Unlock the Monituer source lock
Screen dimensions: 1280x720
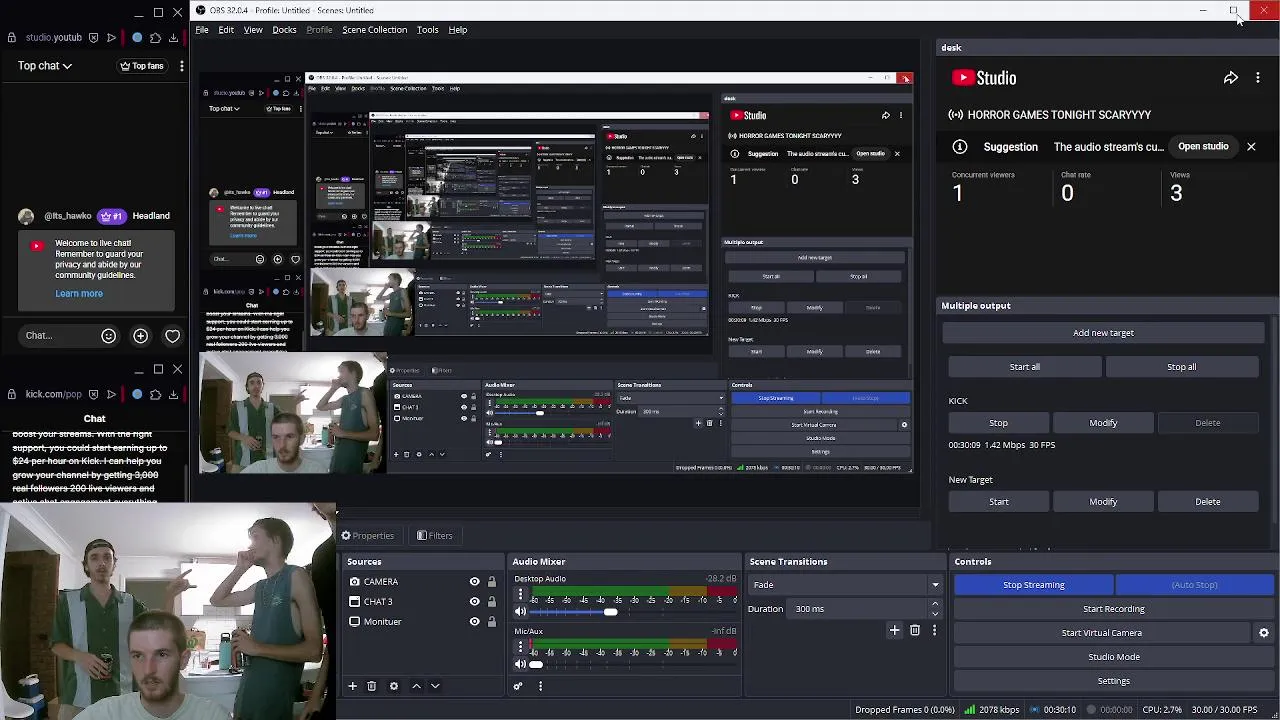pyautogui.click(x=491, y=622)
